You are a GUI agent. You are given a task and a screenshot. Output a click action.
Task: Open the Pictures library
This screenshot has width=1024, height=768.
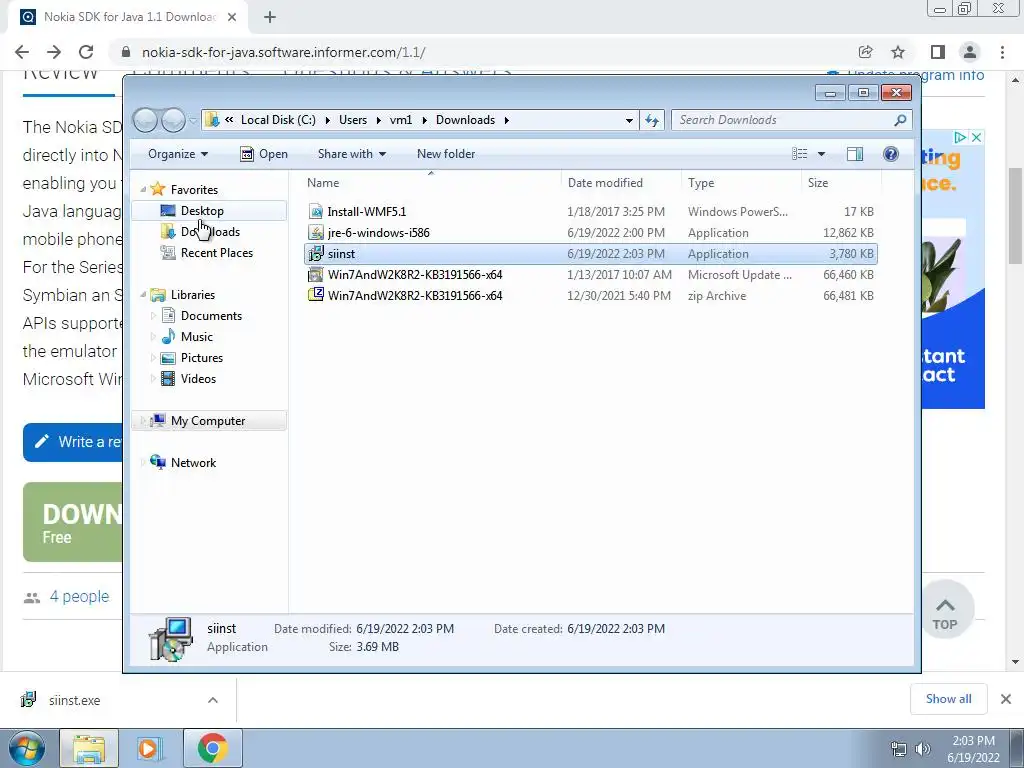click(202, 358)
